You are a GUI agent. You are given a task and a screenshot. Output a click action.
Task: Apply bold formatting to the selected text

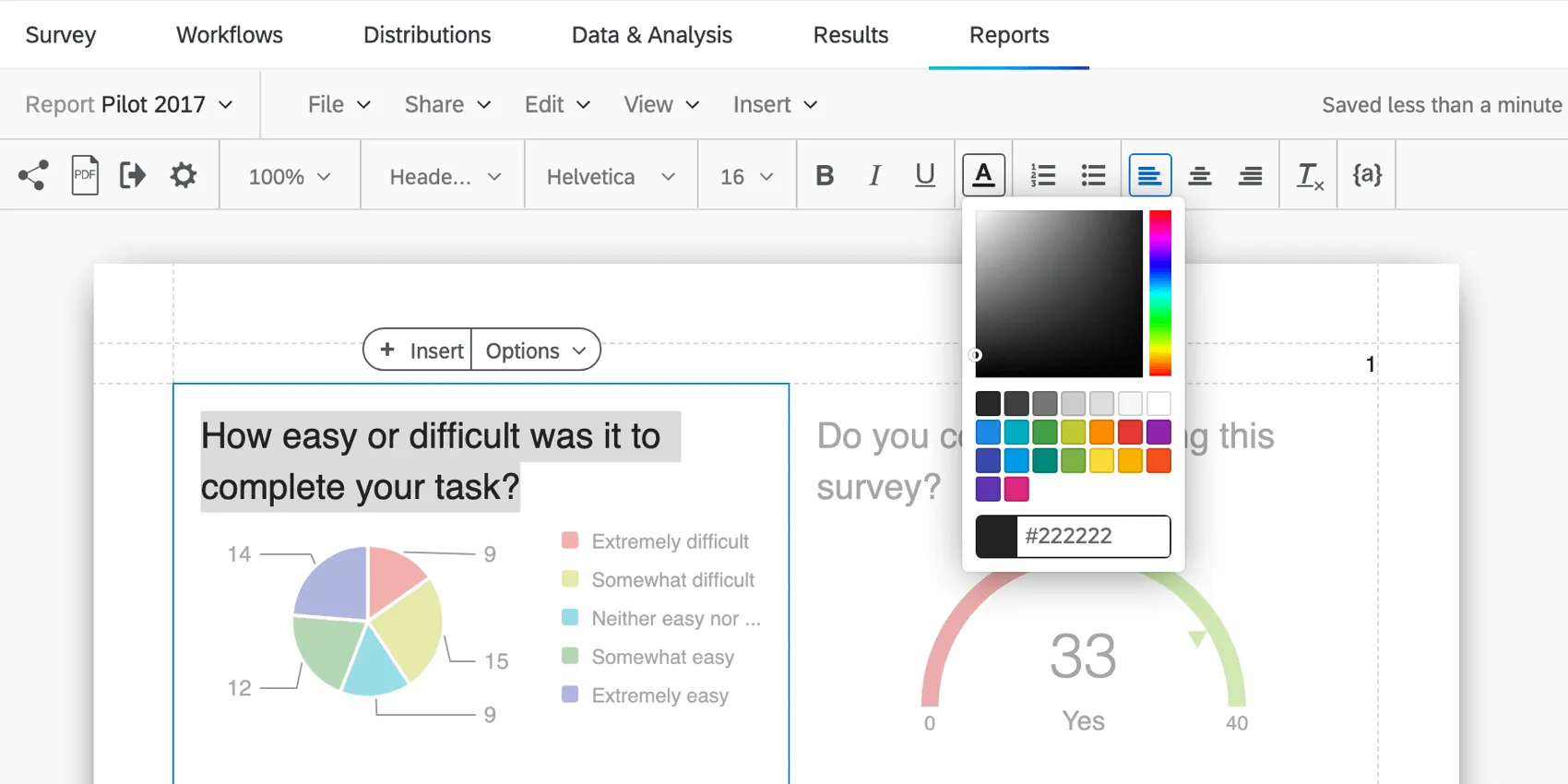click(x=825, y=175)
